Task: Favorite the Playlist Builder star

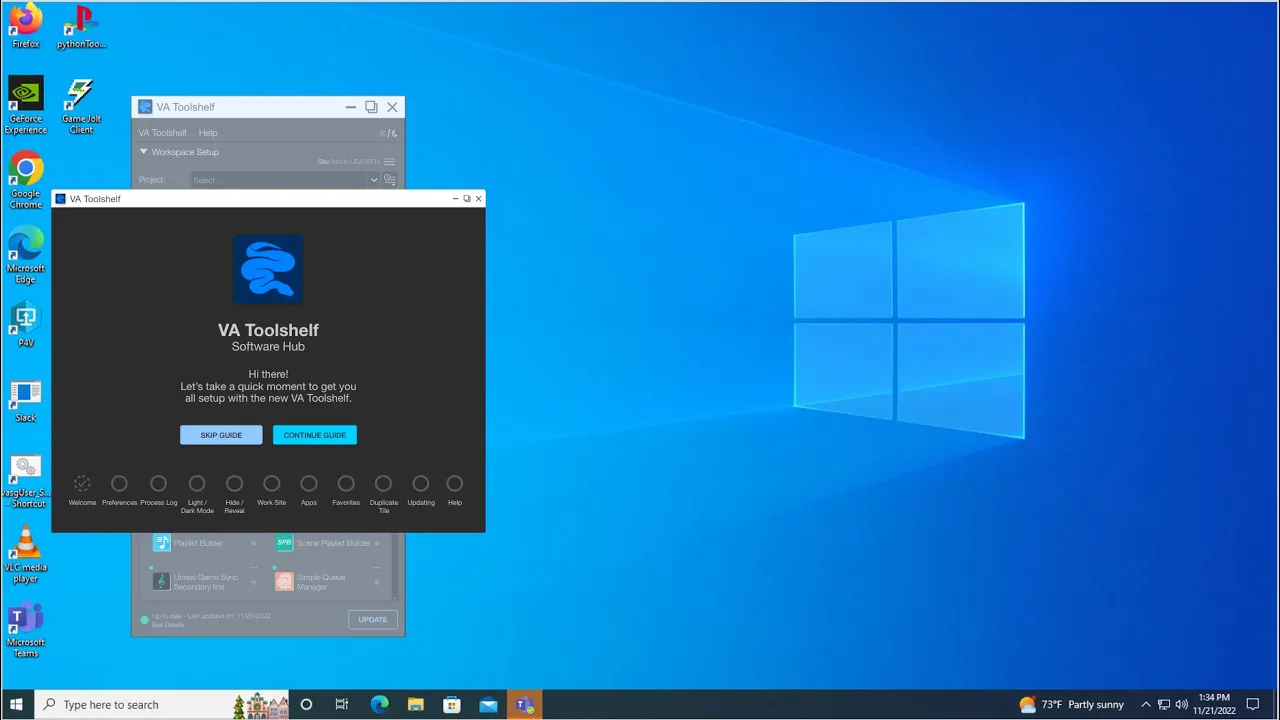Action: 253,543
